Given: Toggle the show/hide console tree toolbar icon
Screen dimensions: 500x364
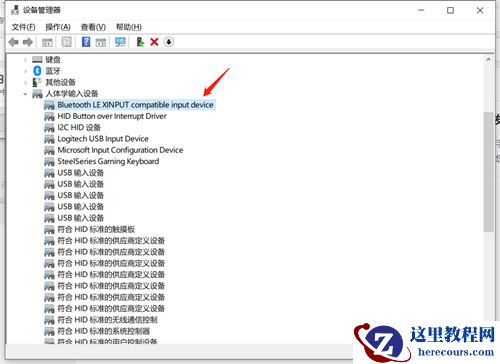Looking at the screenshot, I should pyautogui.click(x=47, y=42).
